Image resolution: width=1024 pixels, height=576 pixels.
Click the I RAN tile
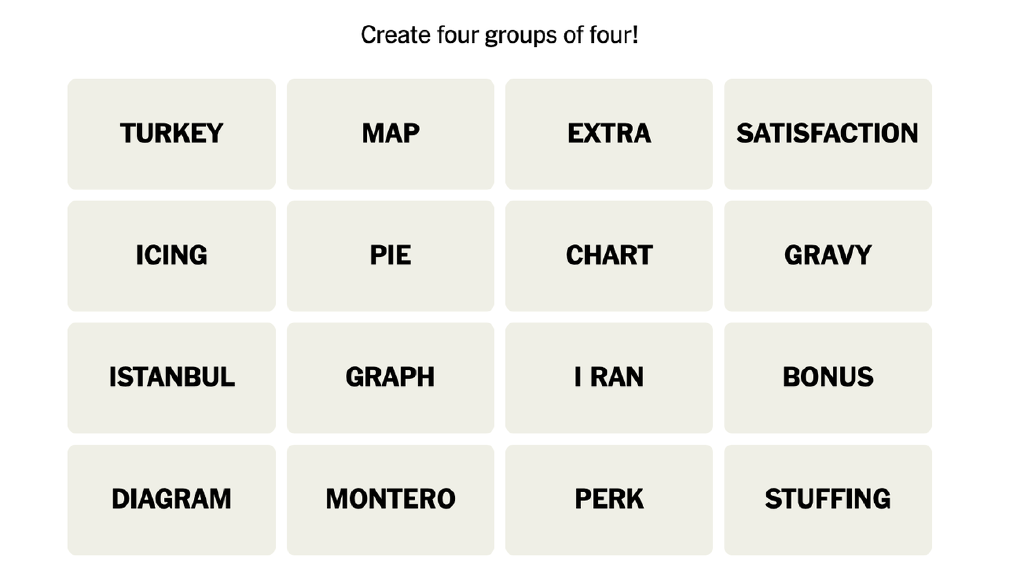click(609, 378)
